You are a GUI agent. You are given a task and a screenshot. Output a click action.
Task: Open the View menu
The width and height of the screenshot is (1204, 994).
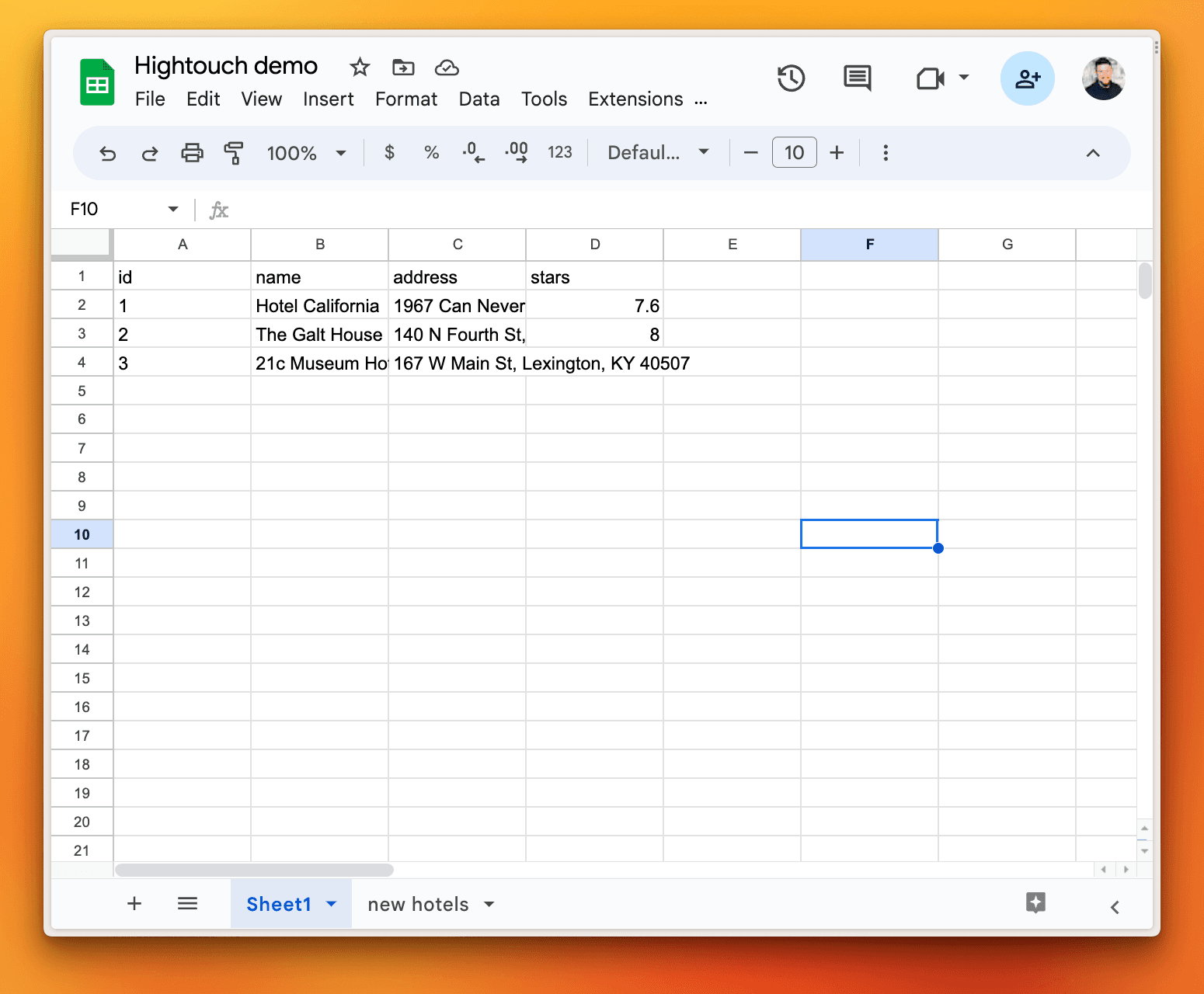[x=261, y=99]
